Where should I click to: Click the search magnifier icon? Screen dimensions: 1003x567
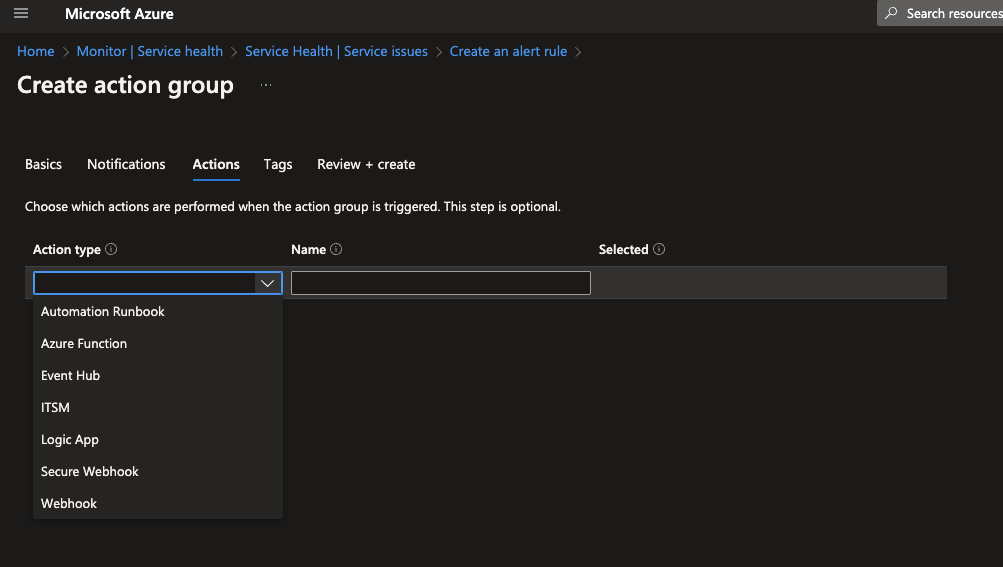891,13
